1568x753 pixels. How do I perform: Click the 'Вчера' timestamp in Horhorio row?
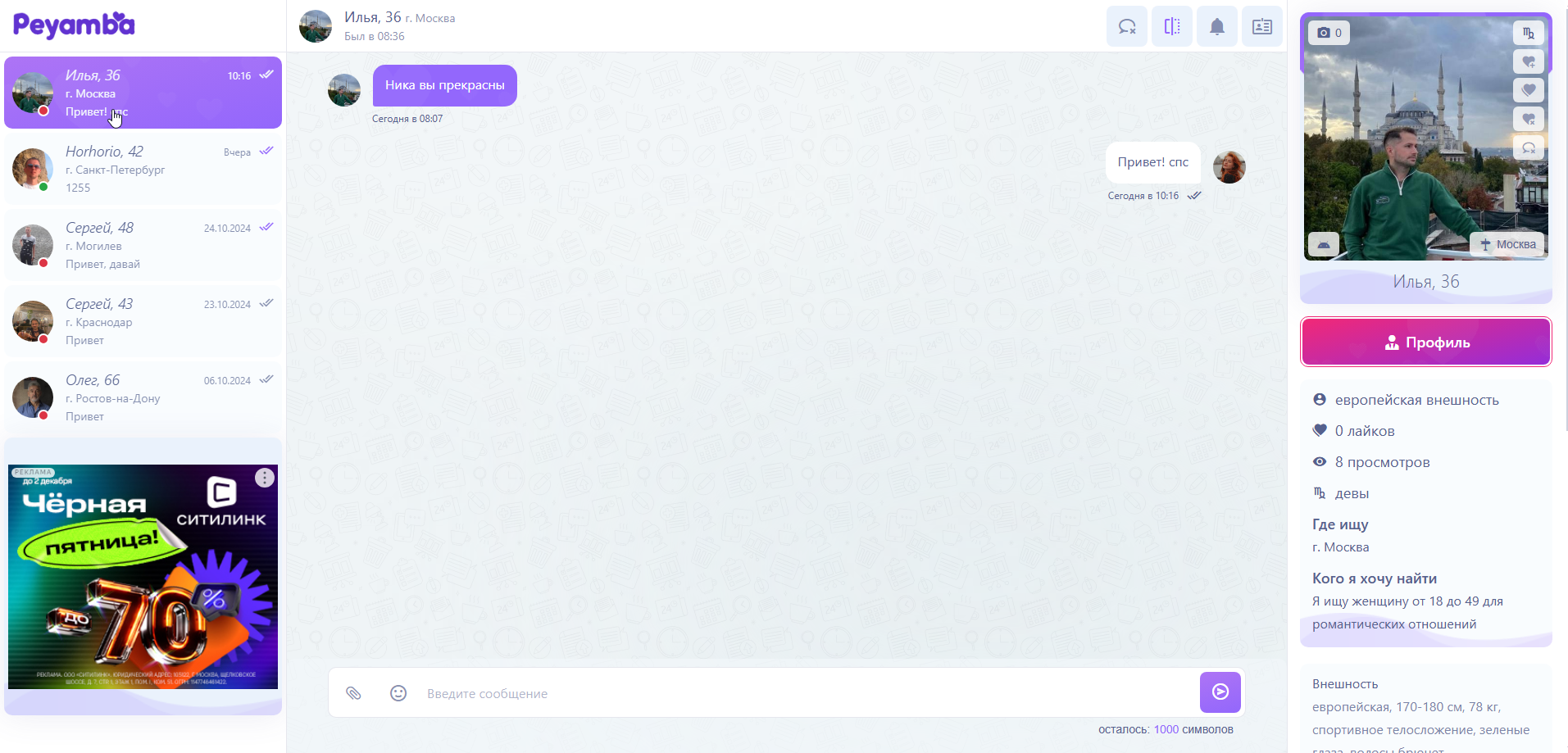click(x=237, y=152)
